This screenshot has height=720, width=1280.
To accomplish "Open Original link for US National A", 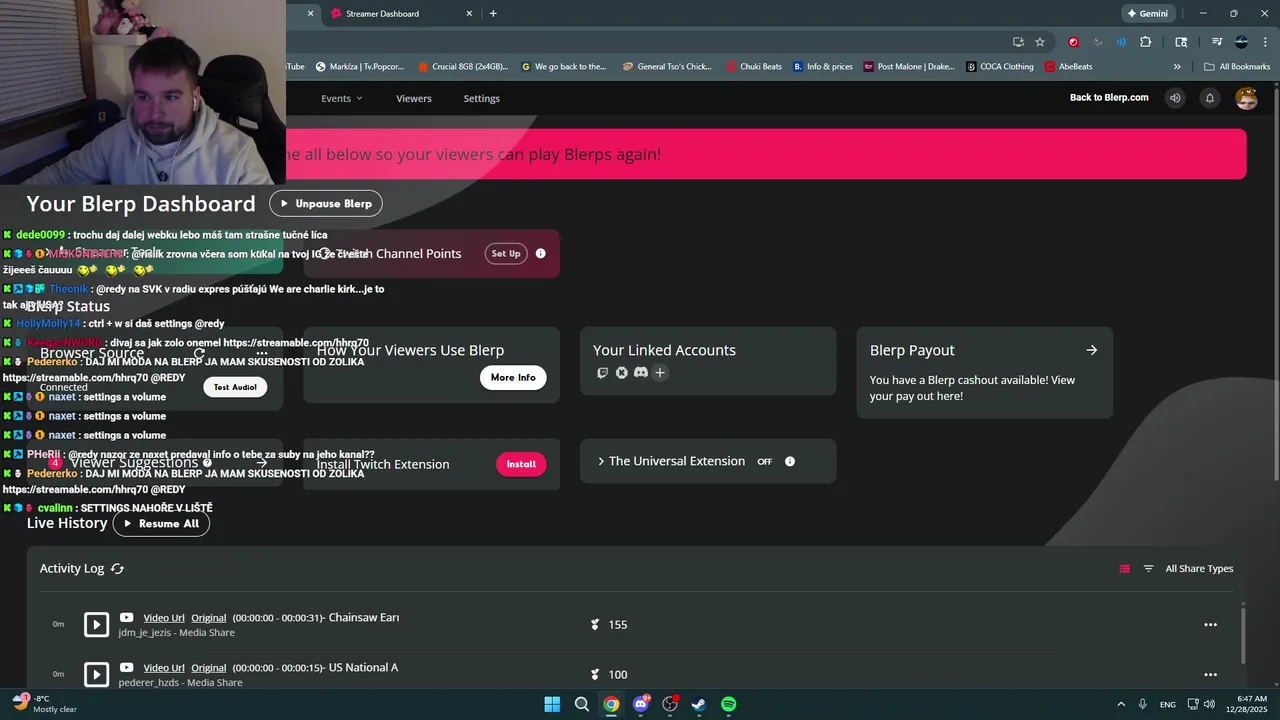I will [209, 668].
